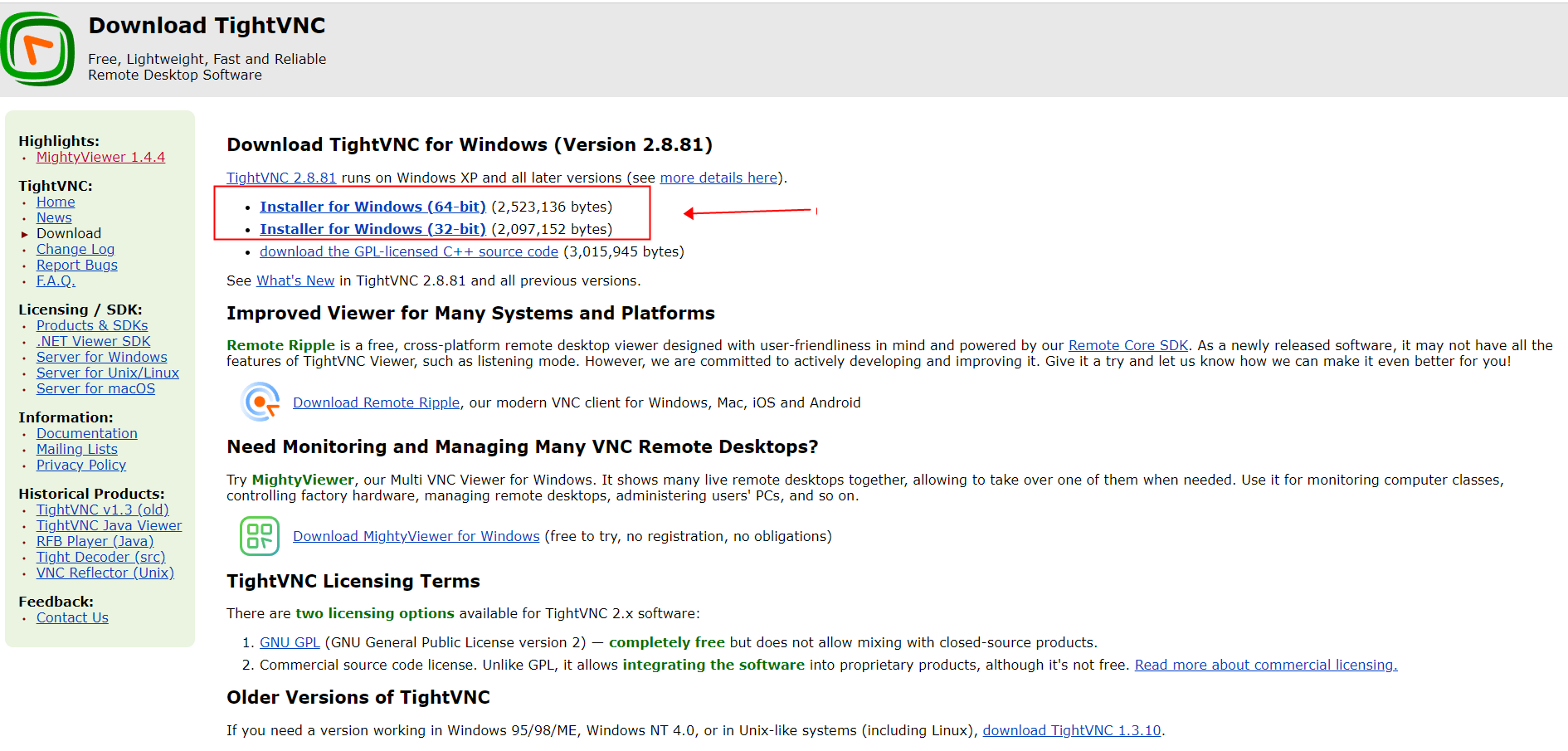Open the Change Log sidebar link
Screen dimensions: 1568x751
(75, 249)
